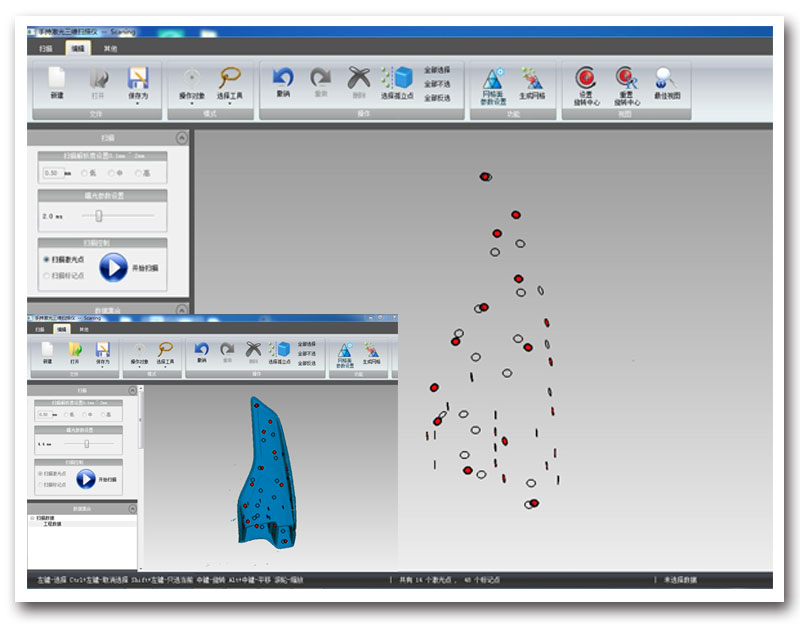800x626 pixels.
Task: Choose Scan Marker Points (扫描标记点) in main window
Action: coord(46,276)
